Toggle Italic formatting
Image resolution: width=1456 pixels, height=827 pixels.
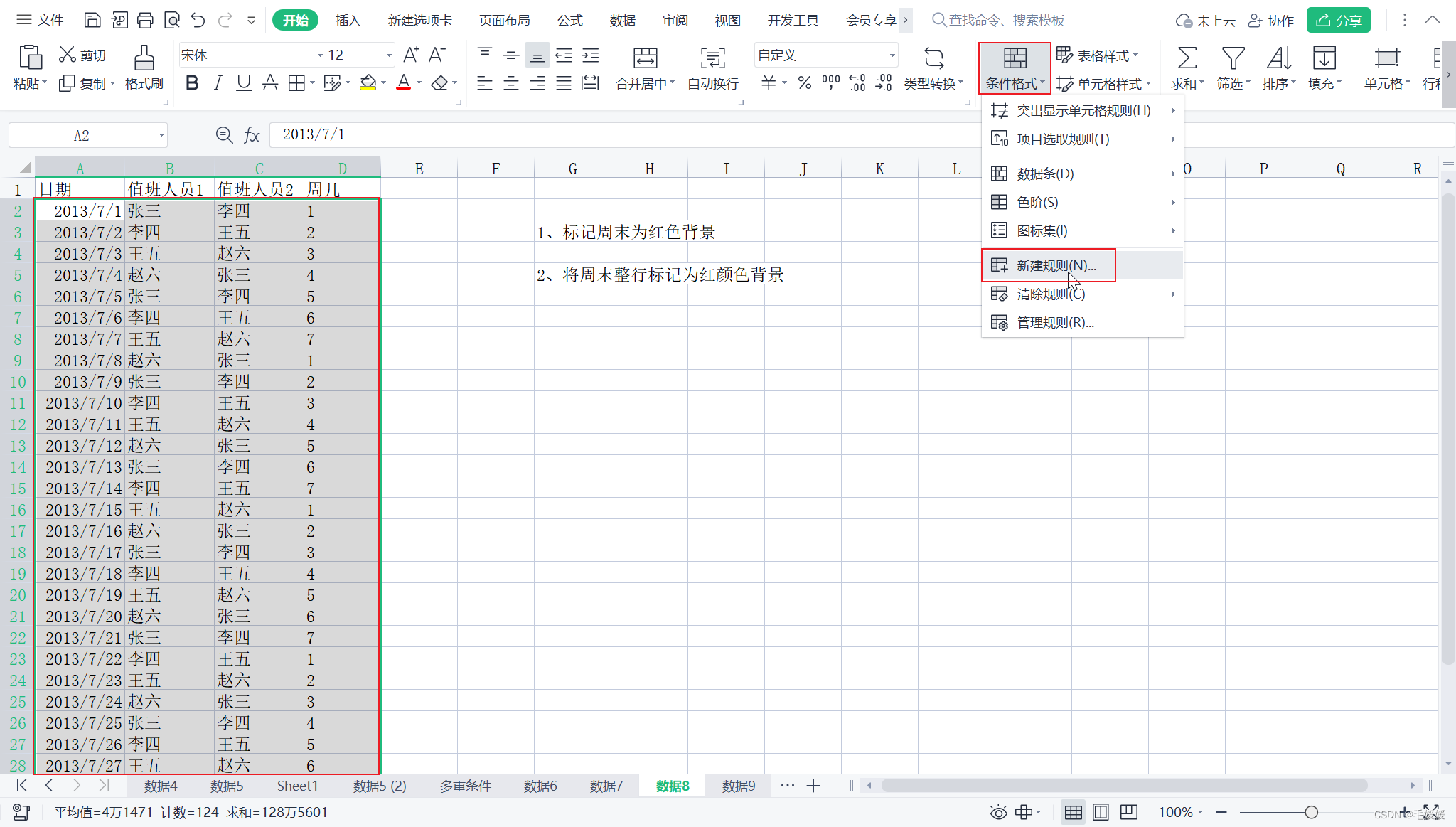pos(218,83)
